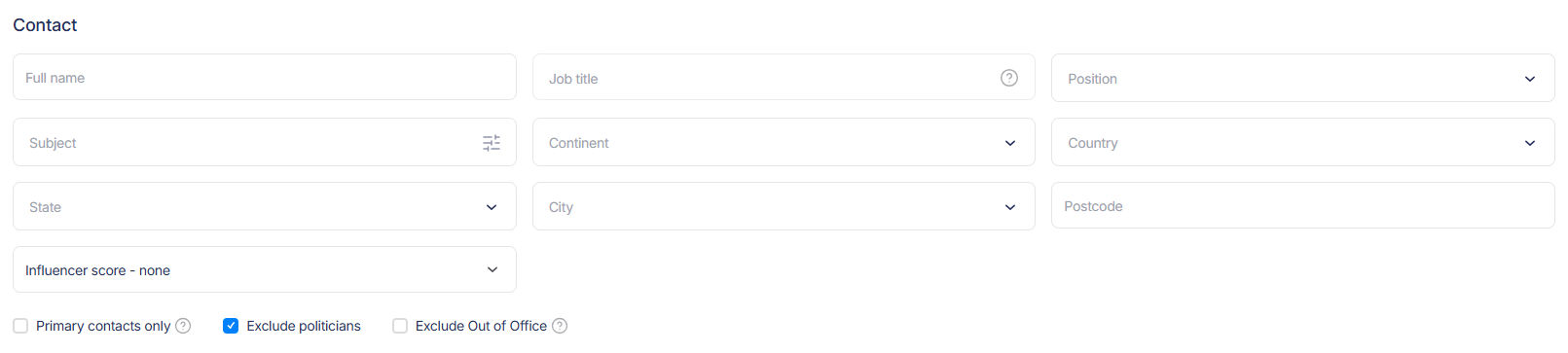Click the Position dropdown chevron arrow
Viewport: 1568px width, 353px height.
click(x=1530, y=79)
